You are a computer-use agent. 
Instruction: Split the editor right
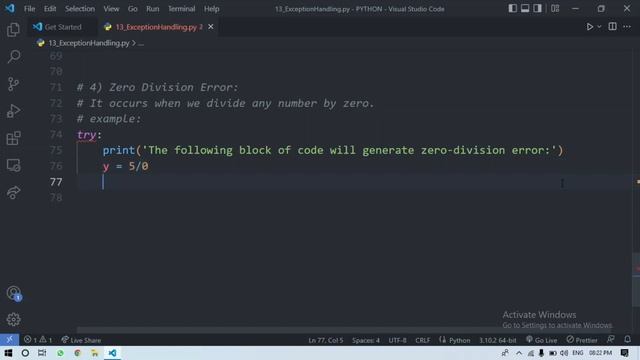pyautogui.click(x=612, y=27)
